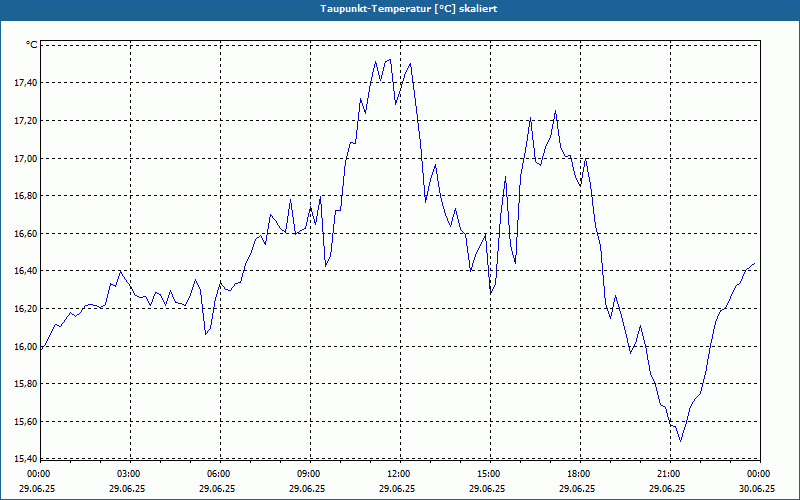Click the lowest trough of the blue curve
Screen dimensions: 800x500
click(x=680, y=441)
